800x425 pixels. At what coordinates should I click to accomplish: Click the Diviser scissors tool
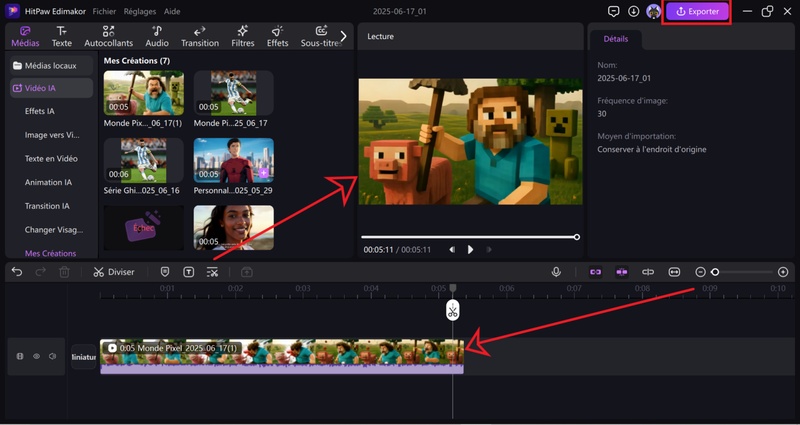(x=113, y=272)
